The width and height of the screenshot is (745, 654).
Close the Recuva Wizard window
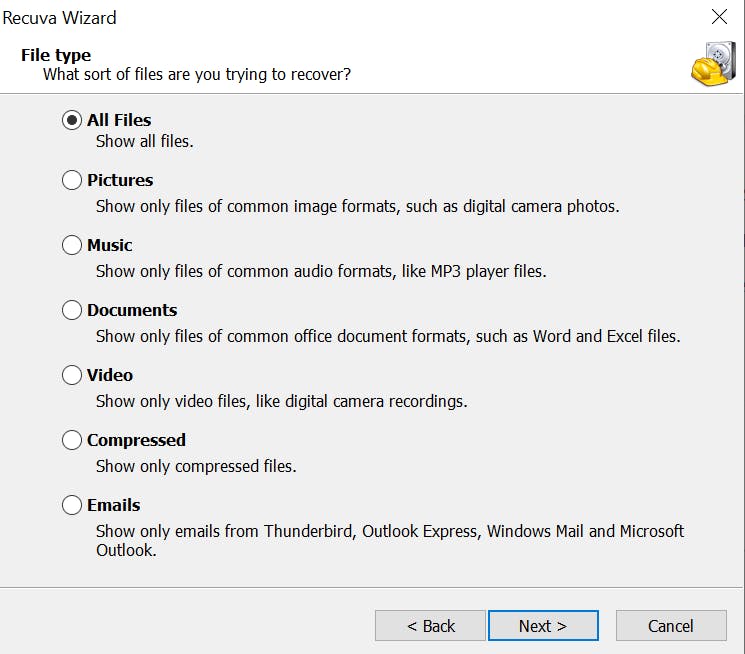[718, 16]
